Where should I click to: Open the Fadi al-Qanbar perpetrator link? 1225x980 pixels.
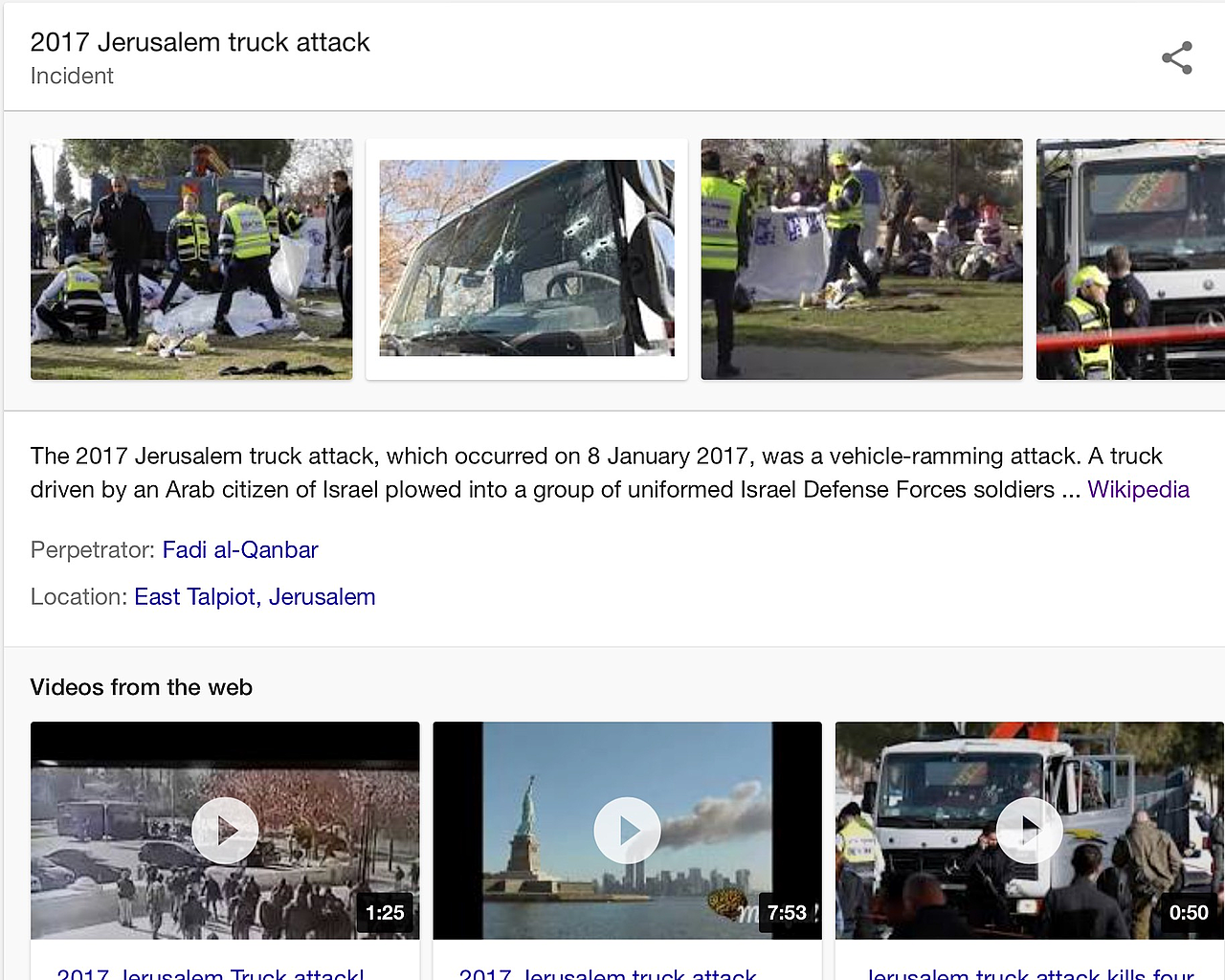pyautogui.click(x=240, y=550)
